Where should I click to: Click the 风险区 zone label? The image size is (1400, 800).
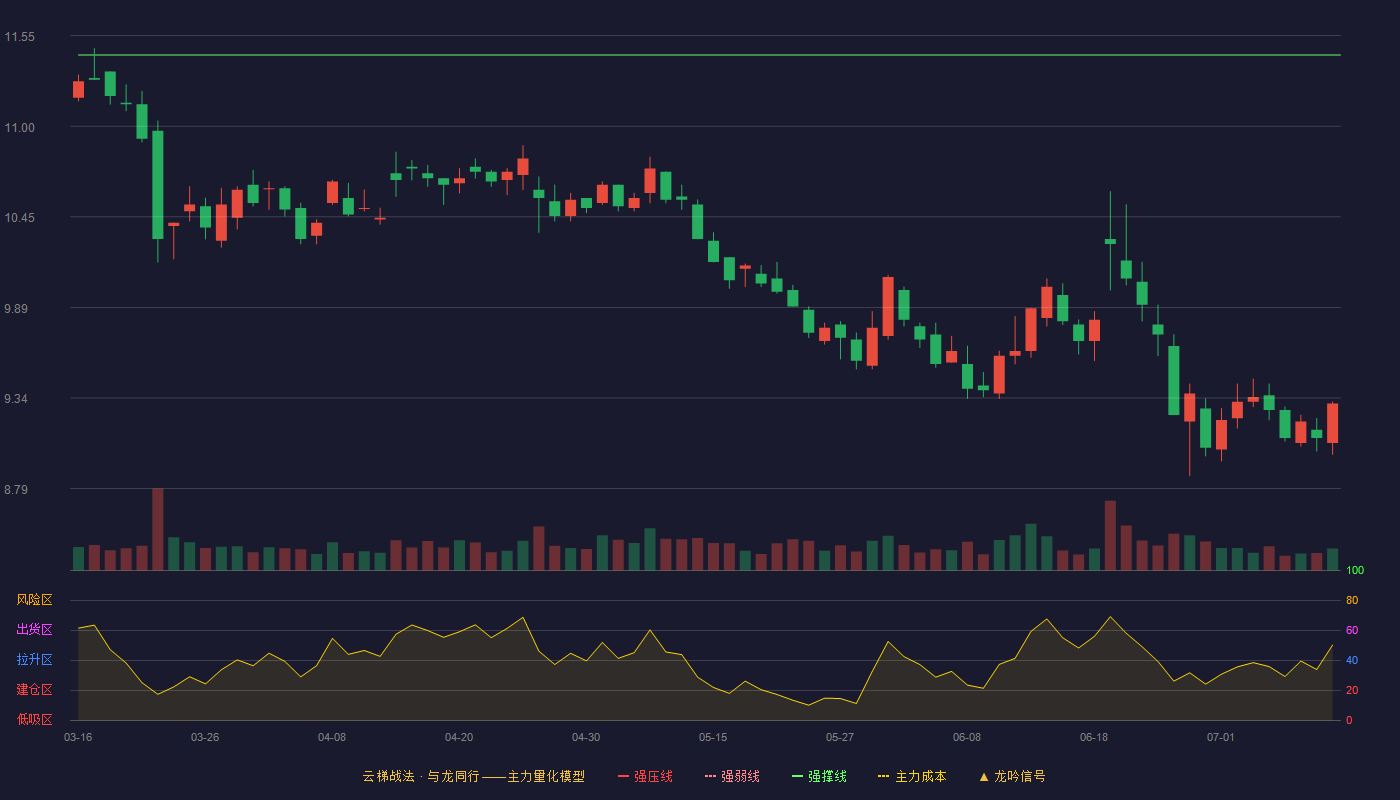34,600
